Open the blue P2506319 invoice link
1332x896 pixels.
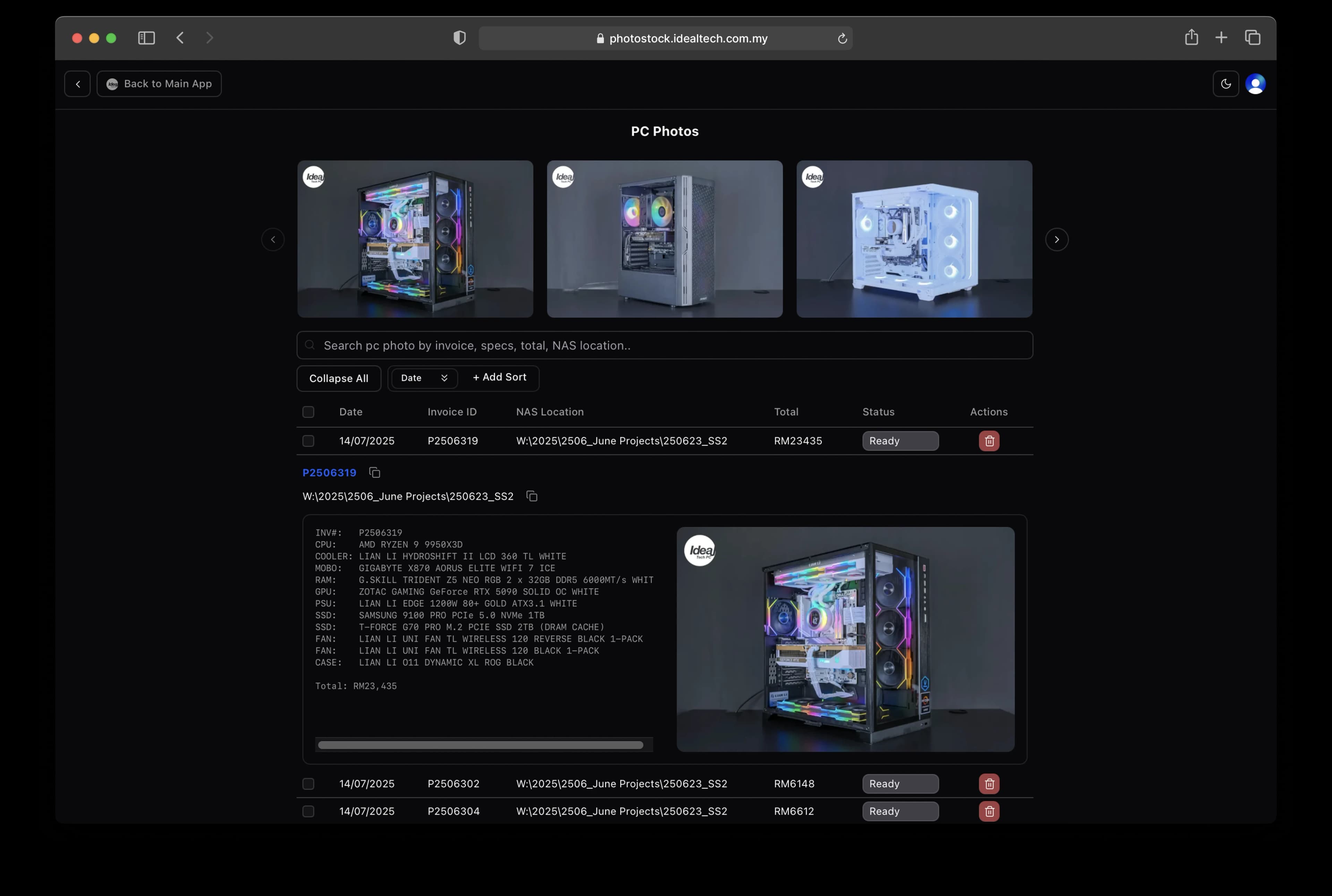[329, 472]
